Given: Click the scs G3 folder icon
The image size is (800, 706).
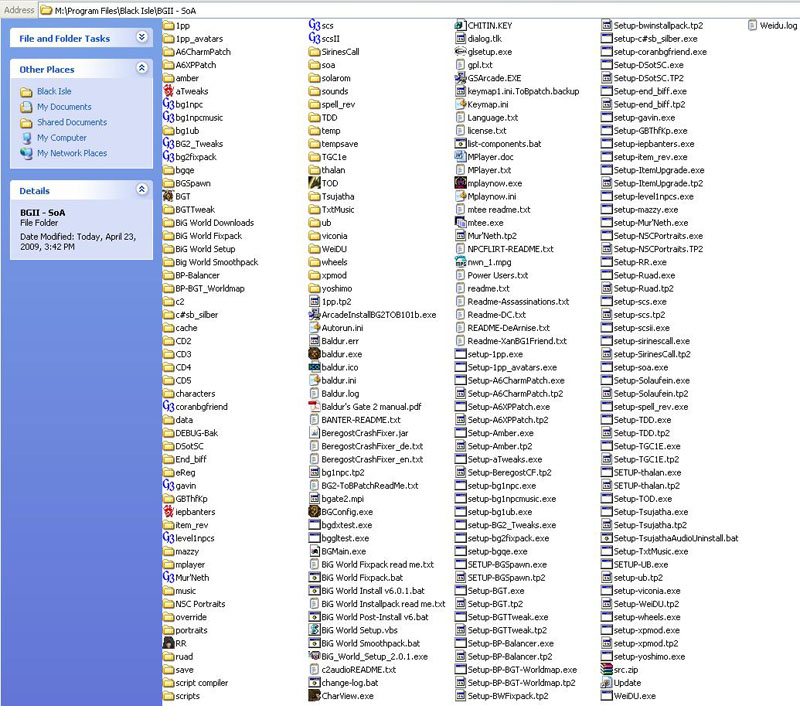Looking at the screenshot, I should click(314, 24).
